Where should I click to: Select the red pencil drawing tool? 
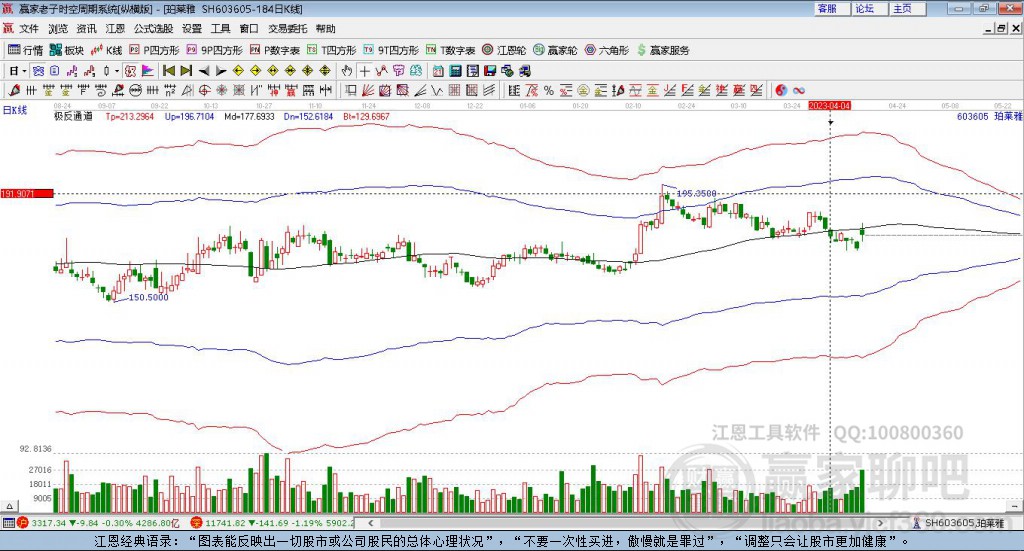pos(14,91)
